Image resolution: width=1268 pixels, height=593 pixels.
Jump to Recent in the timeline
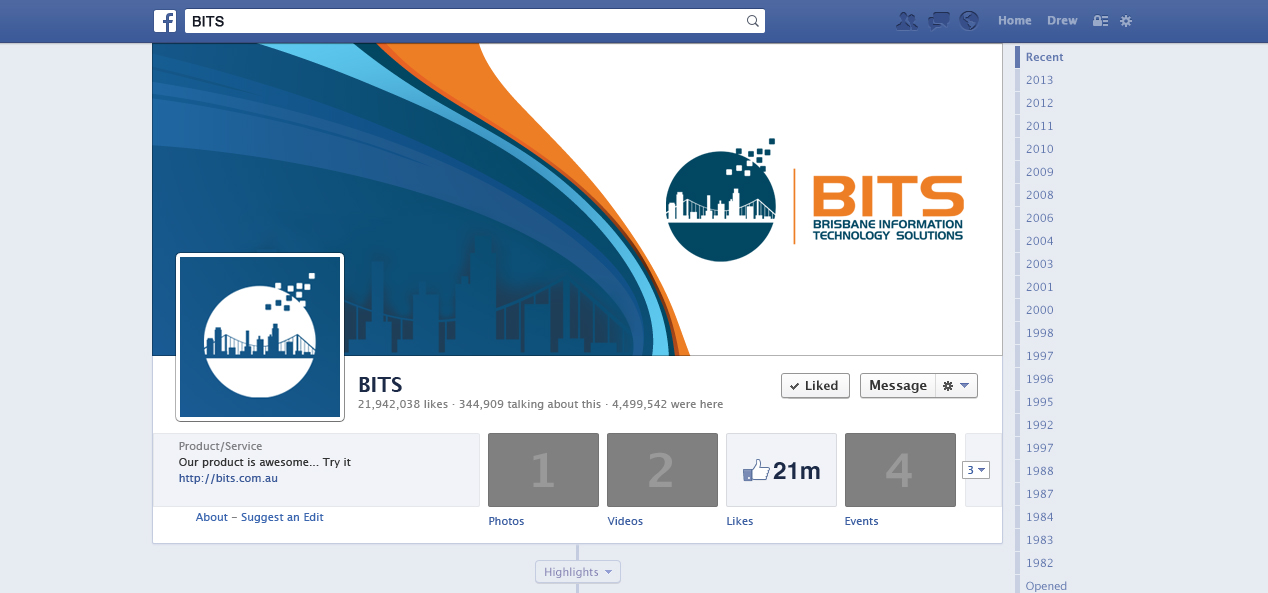click(x=1045, y=57)
